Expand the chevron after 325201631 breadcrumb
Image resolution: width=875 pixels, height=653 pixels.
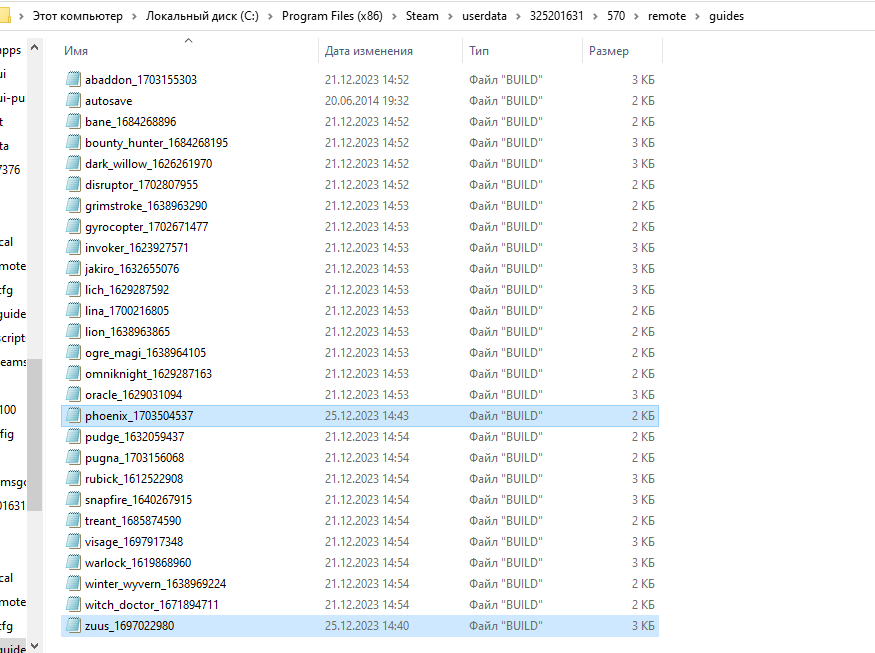pos(595,16)
